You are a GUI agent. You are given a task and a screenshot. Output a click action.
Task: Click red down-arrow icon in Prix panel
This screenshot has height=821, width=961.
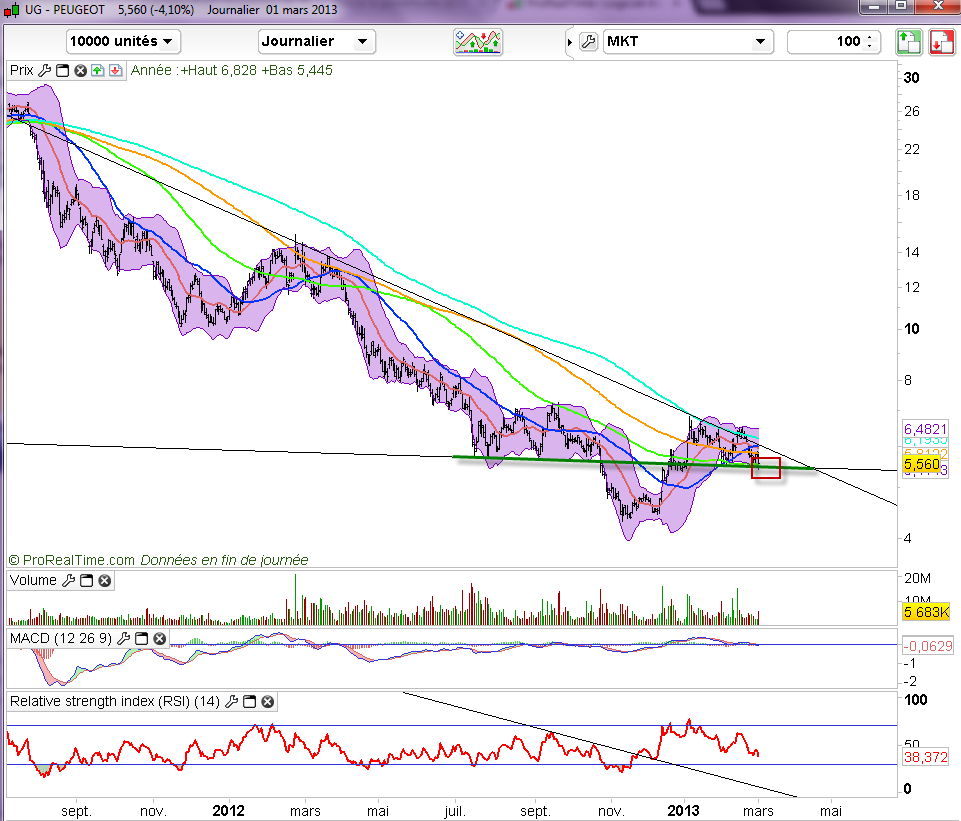click(115, 70)
